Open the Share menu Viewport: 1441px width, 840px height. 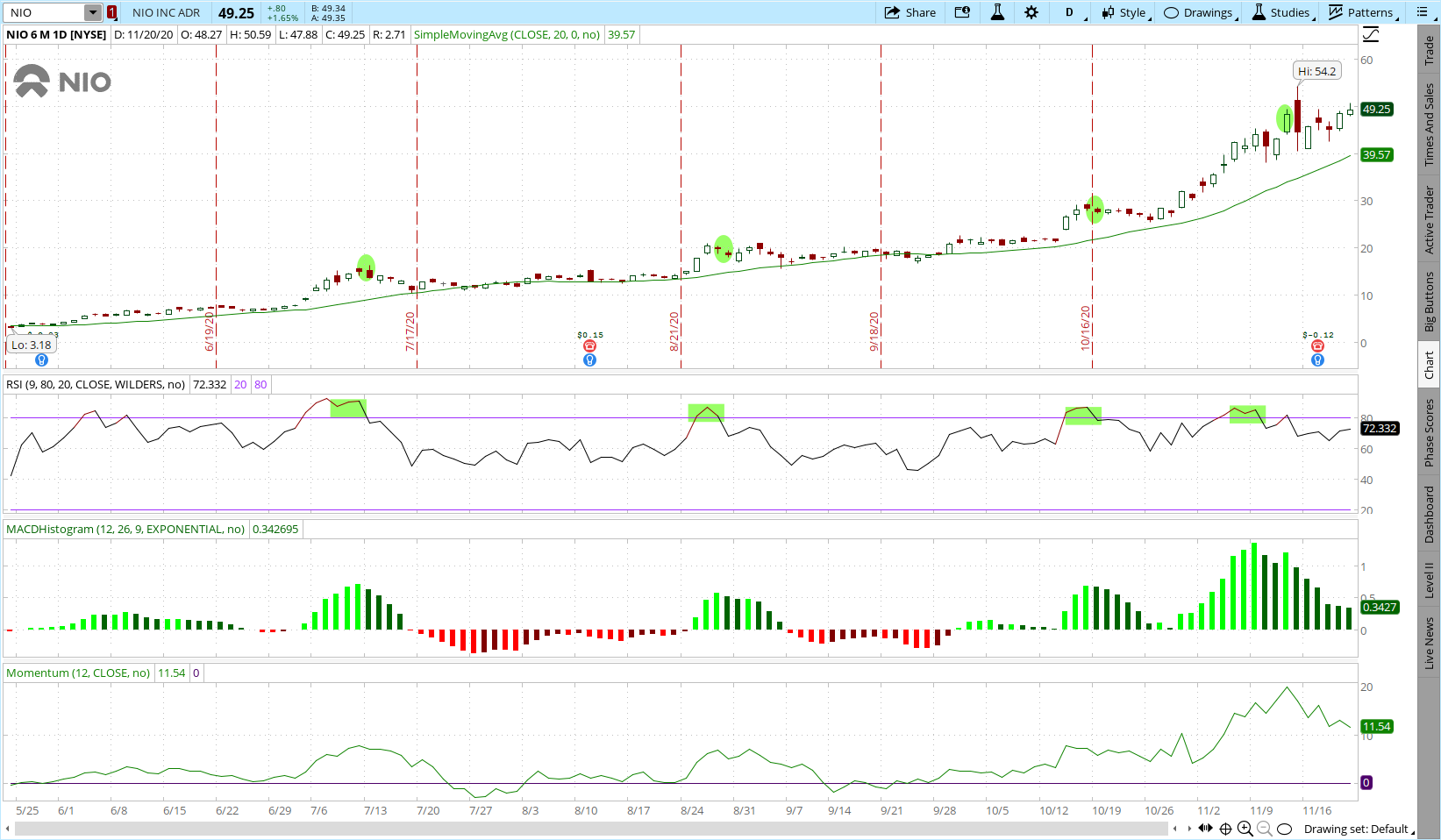tap(910, 12)
